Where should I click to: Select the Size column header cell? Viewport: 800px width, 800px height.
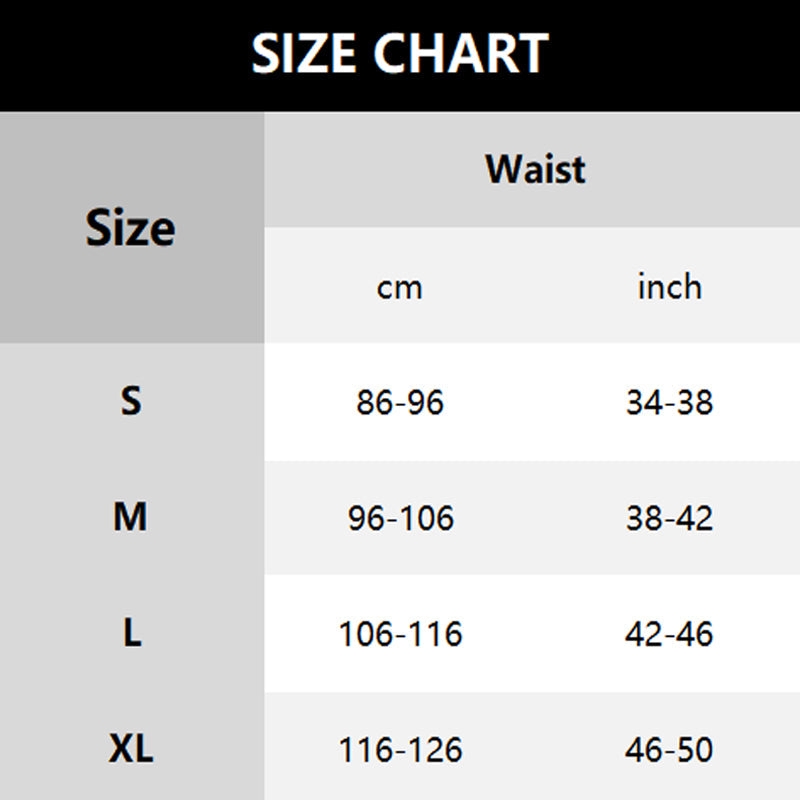point(131,229)
